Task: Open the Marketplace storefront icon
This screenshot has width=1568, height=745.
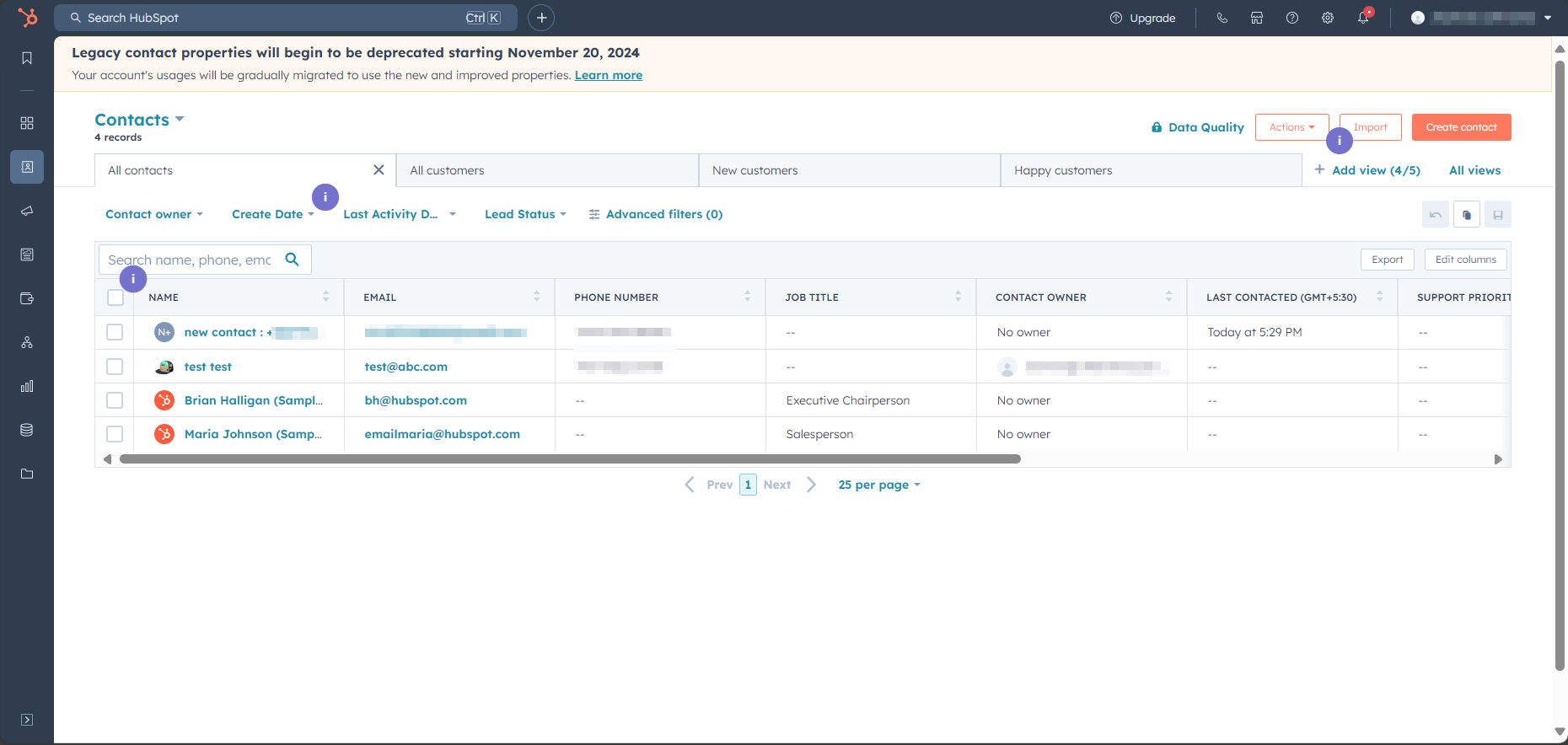Action: [1257, 18]
